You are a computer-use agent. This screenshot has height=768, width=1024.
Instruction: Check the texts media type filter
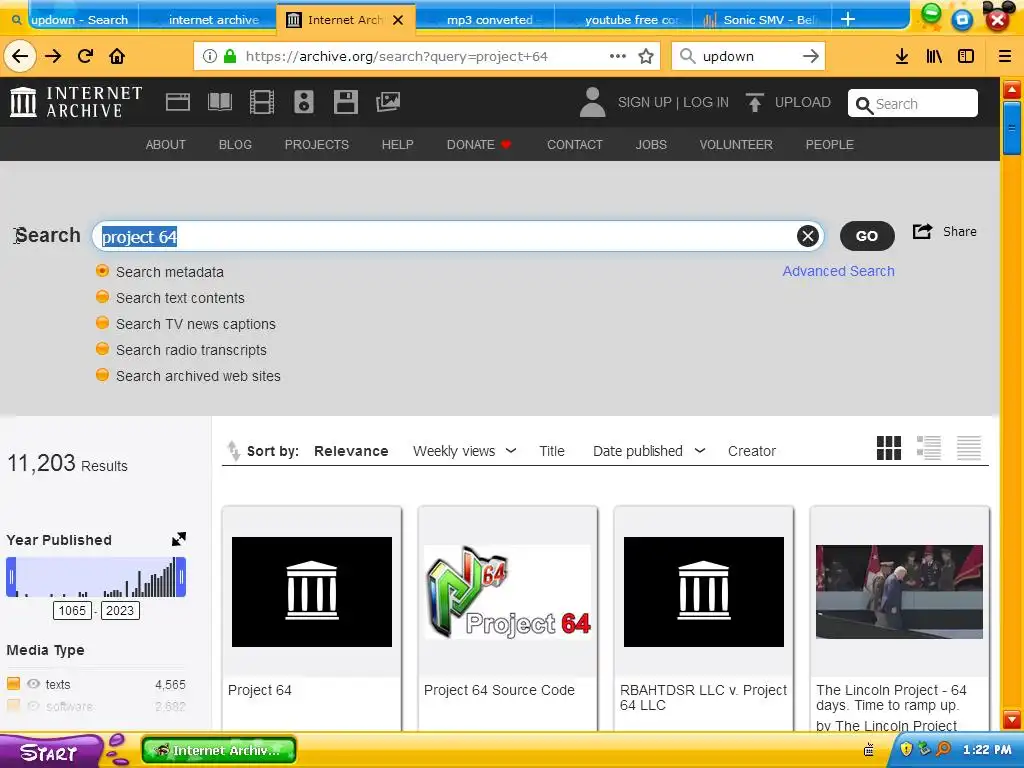tap(13, 684)
